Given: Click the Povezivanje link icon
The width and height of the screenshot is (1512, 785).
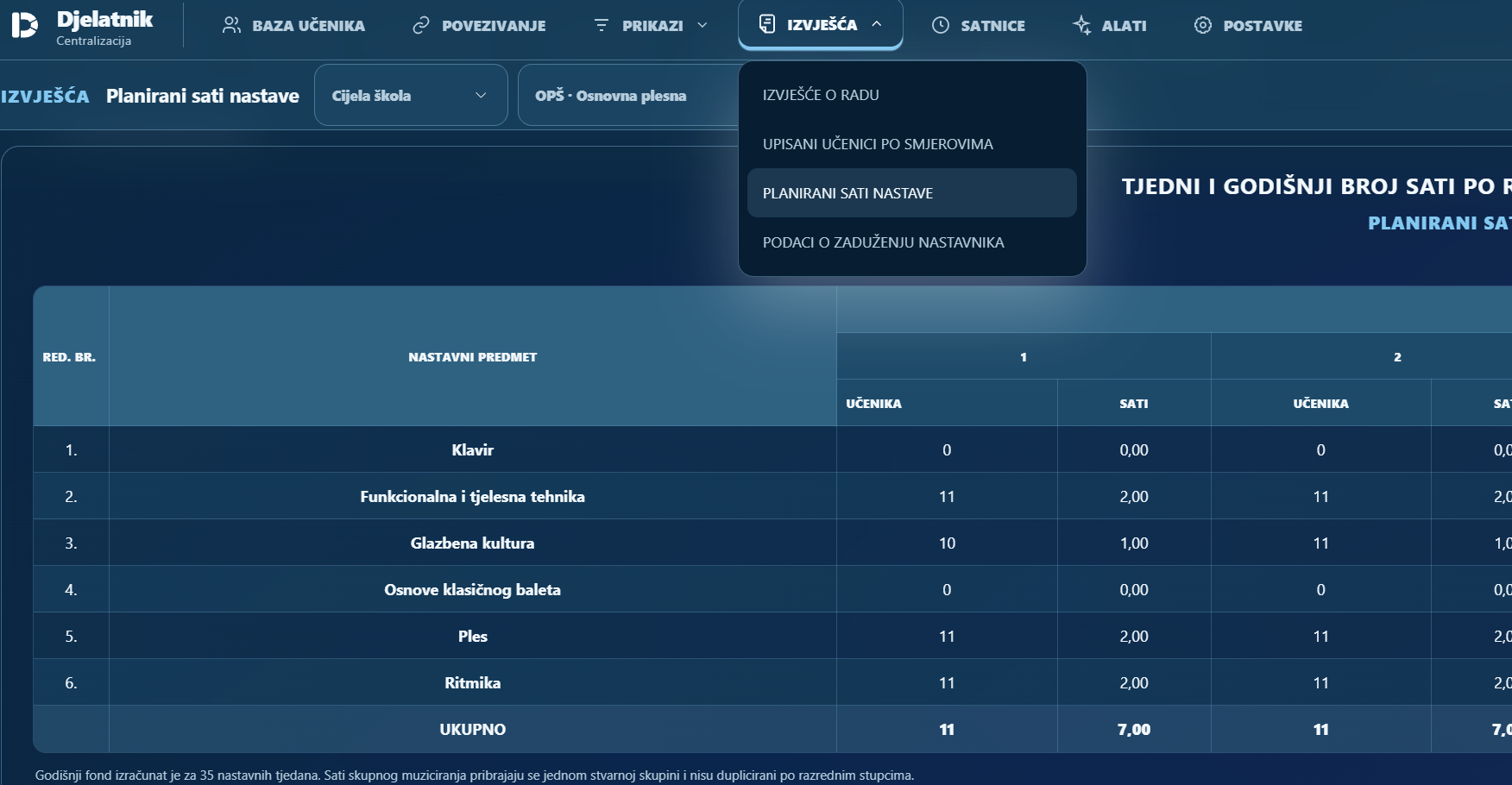Looking at the screenshot, I should click(x=421, y=25).
